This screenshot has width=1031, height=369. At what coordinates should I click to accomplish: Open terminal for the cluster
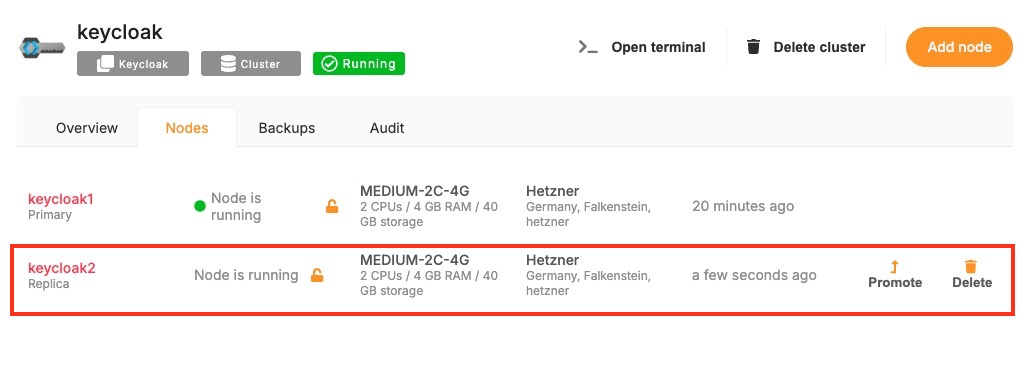click(x=642, y=47)
